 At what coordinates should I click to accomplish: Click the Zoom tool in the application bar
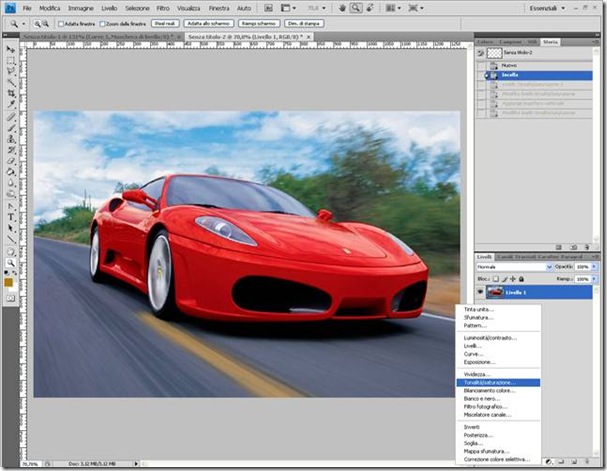coord(356,8)
